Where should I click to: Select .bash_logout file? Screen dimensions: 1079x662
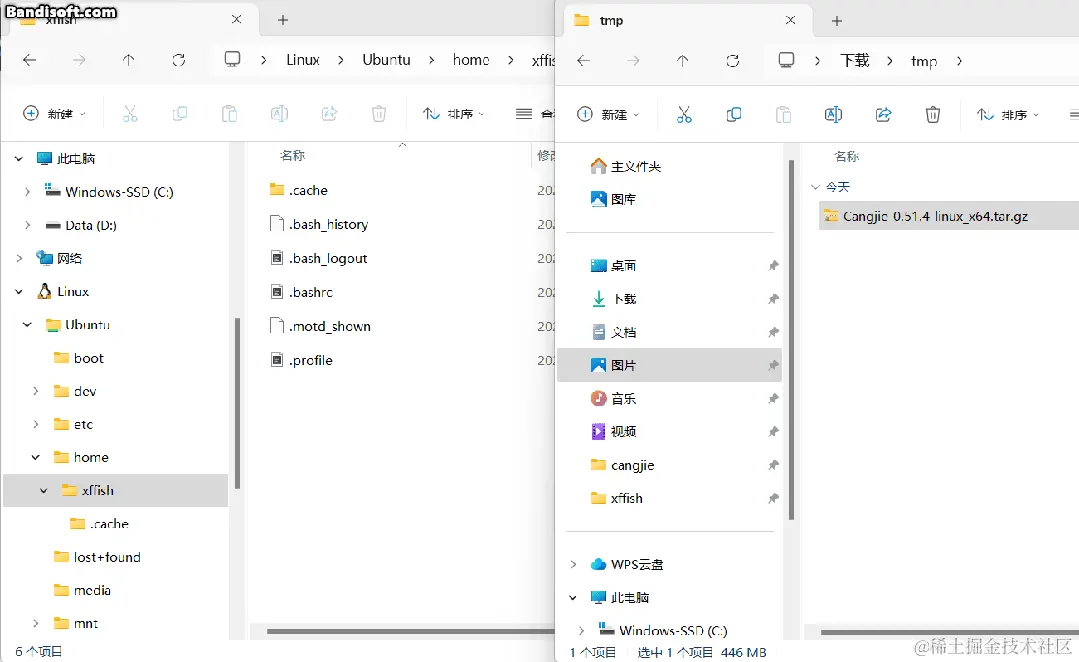click(x=328, y=258)
